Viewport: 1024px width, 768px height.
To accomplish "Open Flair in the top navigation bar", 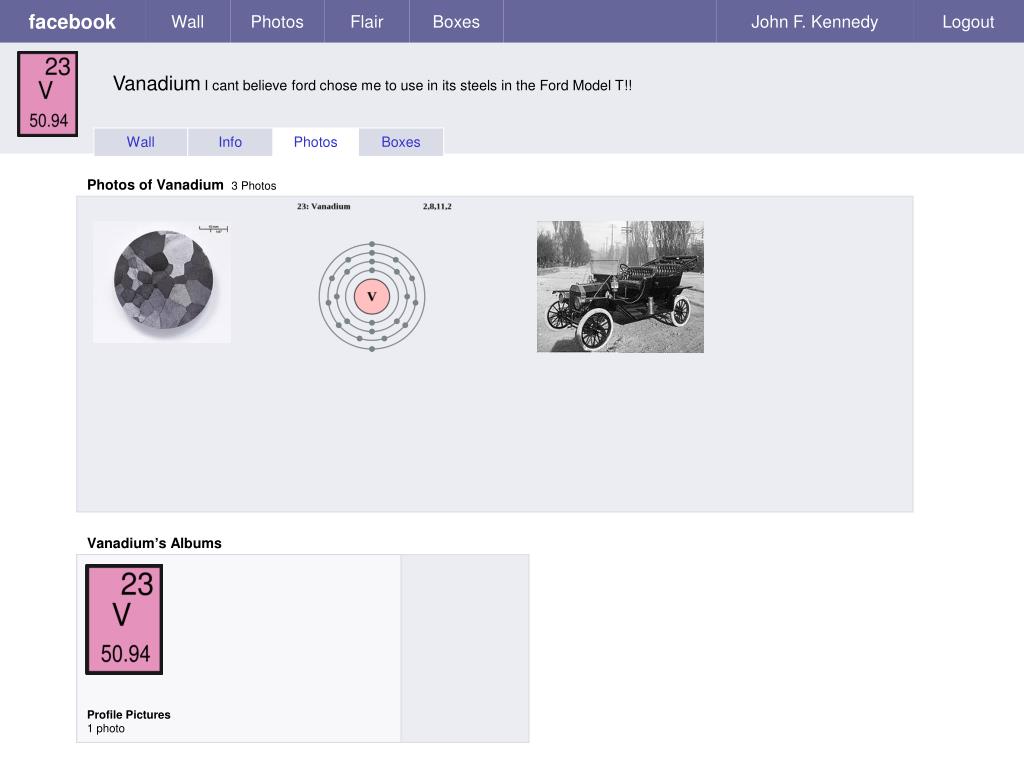I will [x=366, y=22].
